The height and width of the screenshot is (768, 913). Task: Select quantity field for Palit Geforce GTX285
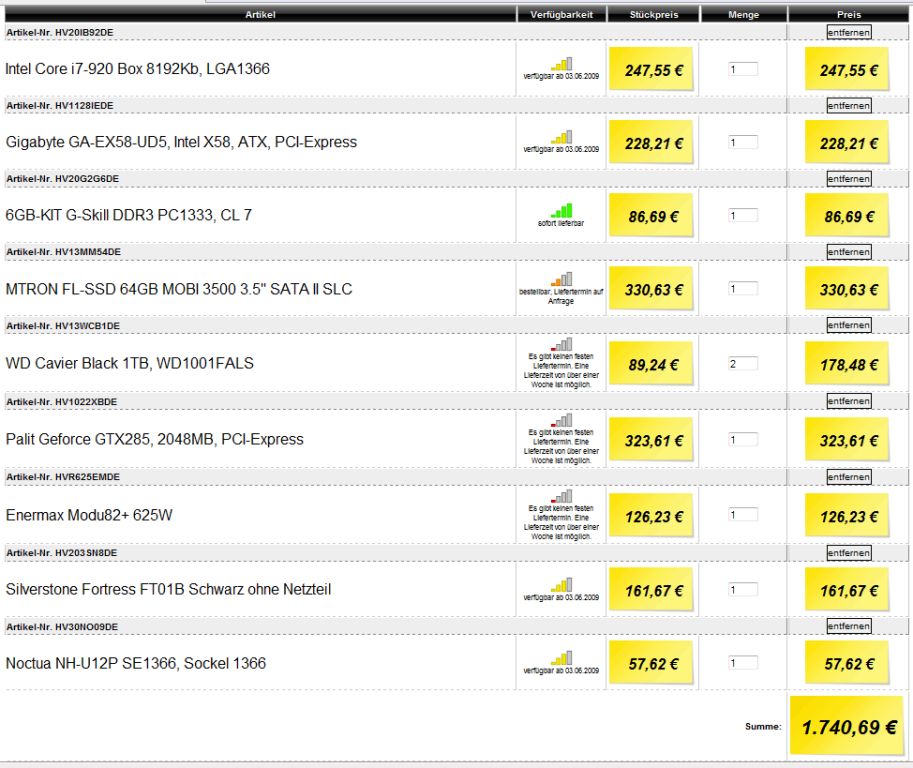click(743, 440)
